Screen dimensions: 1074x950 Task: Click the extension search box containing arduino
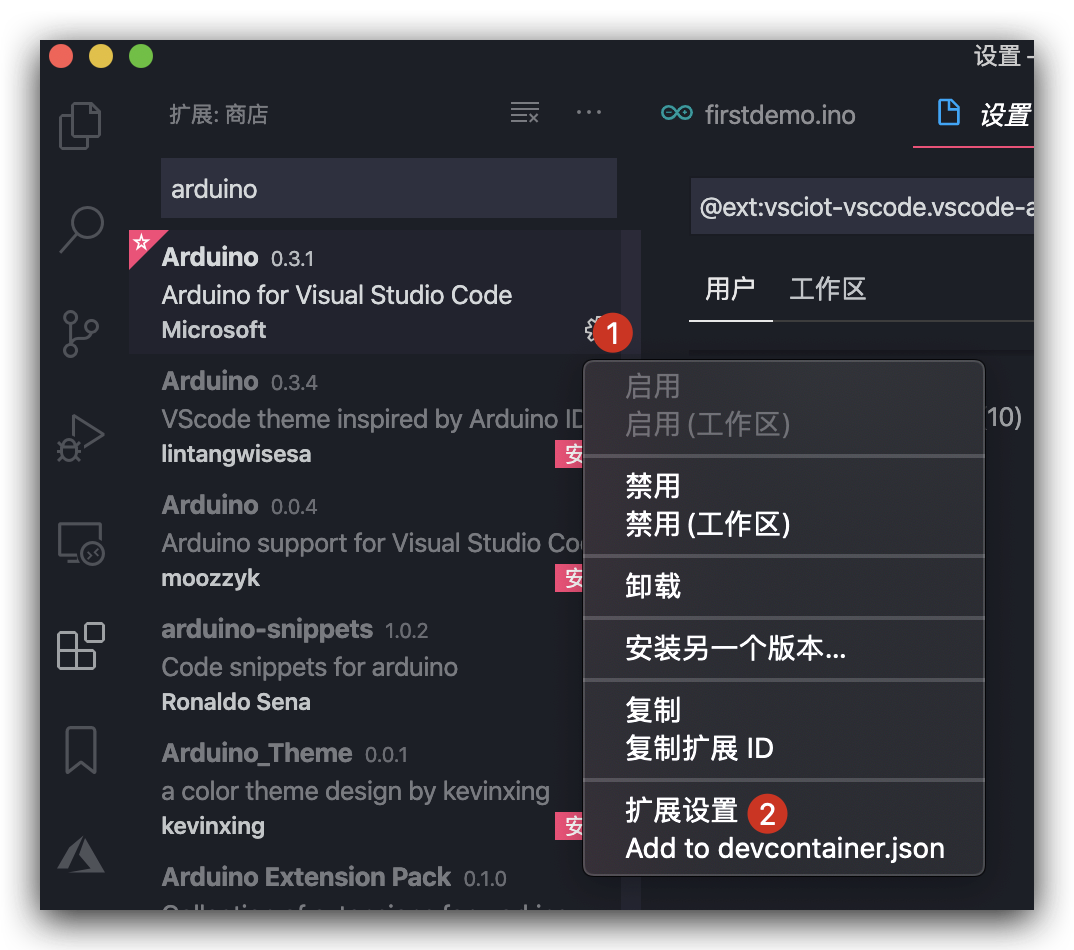pos(388,188)
